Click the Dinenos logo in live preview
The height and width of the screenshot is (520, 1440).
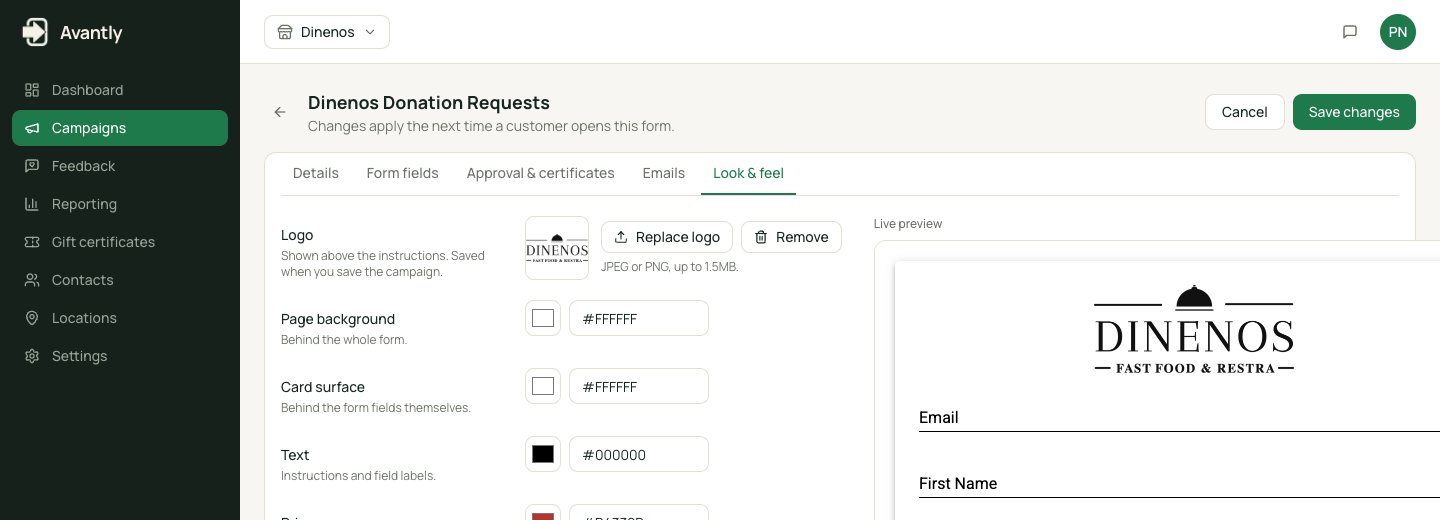coord(1194,330)
